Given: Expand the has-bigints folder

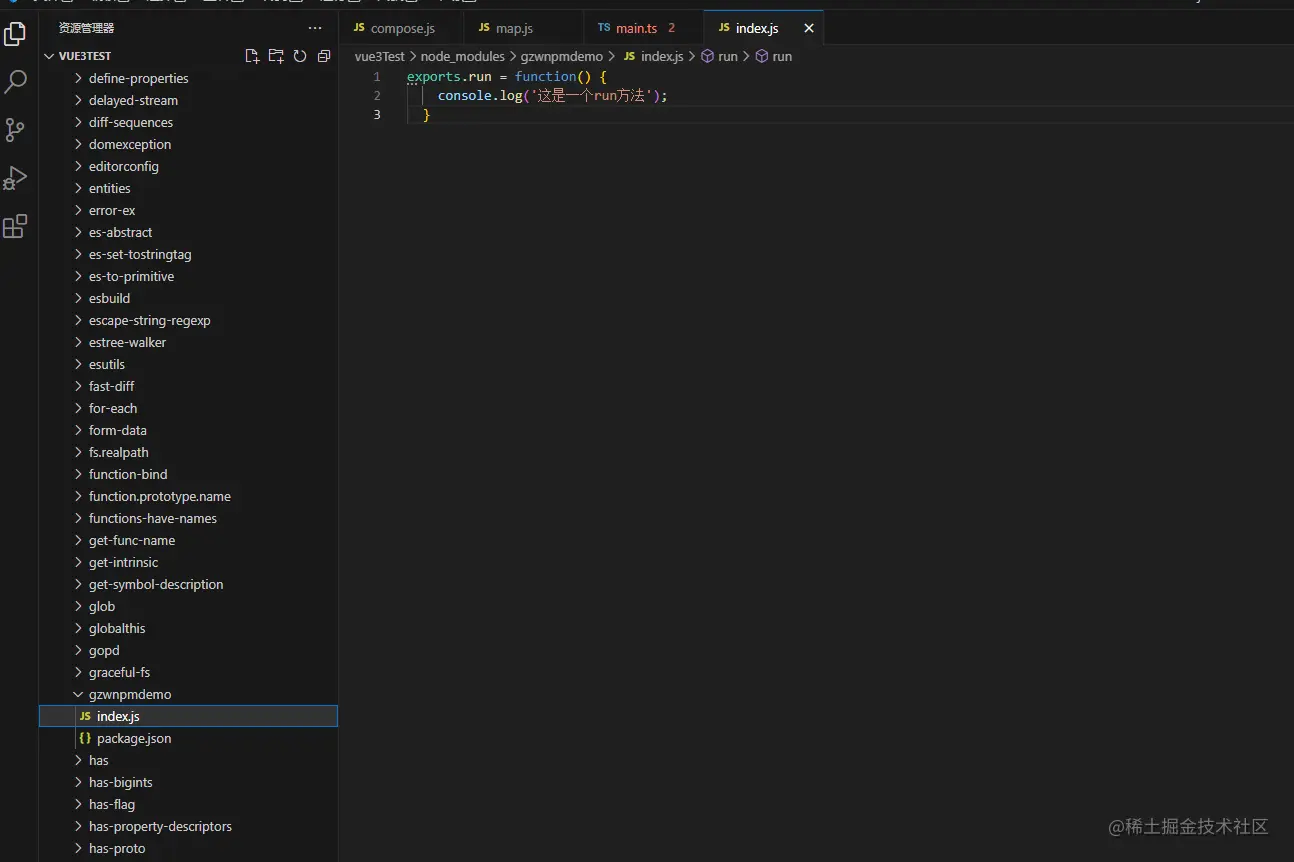Looking at the screenshot, I should point(188,782).
